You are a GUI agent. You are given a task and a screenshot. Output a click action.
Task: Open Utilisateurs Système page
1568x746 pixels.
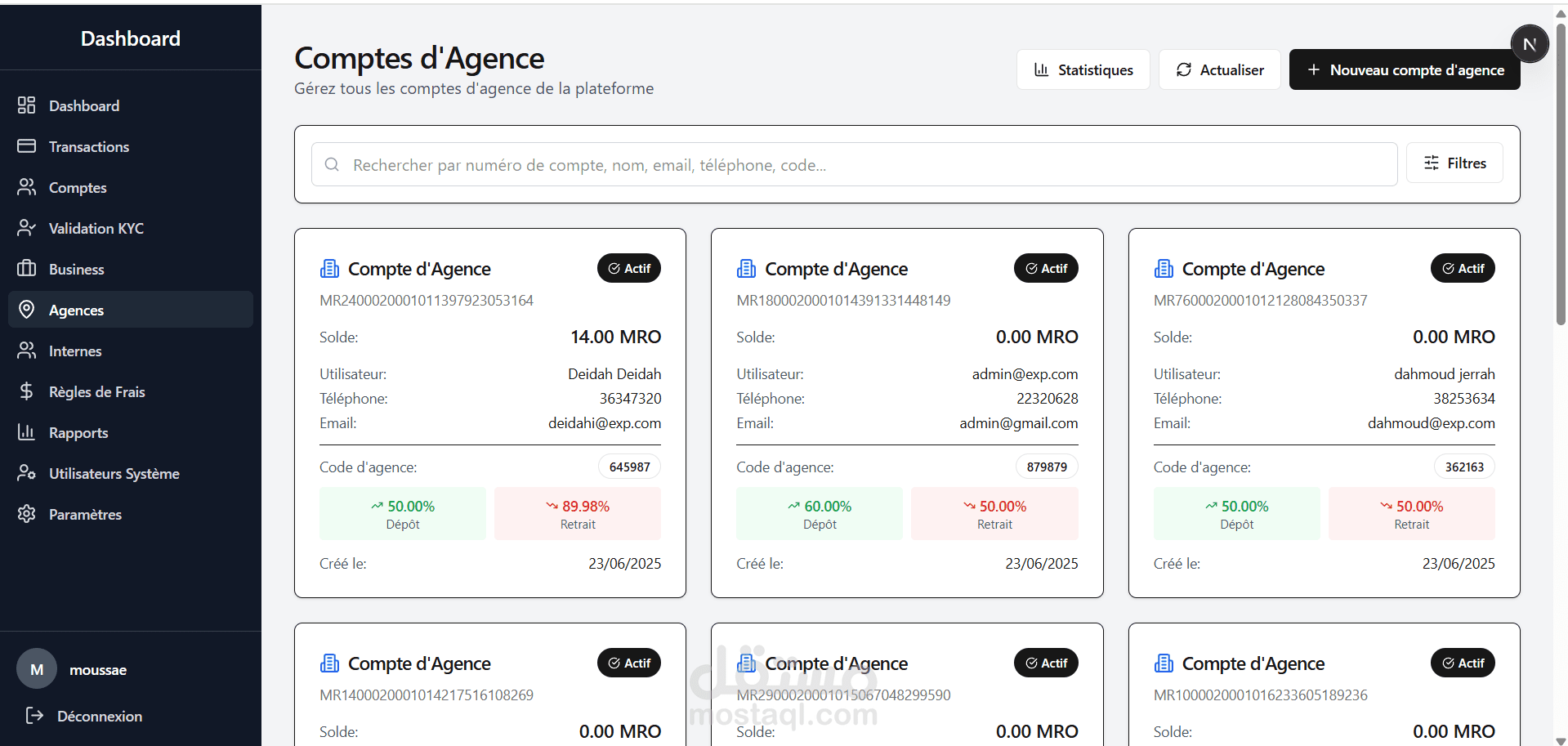(131, 473)
